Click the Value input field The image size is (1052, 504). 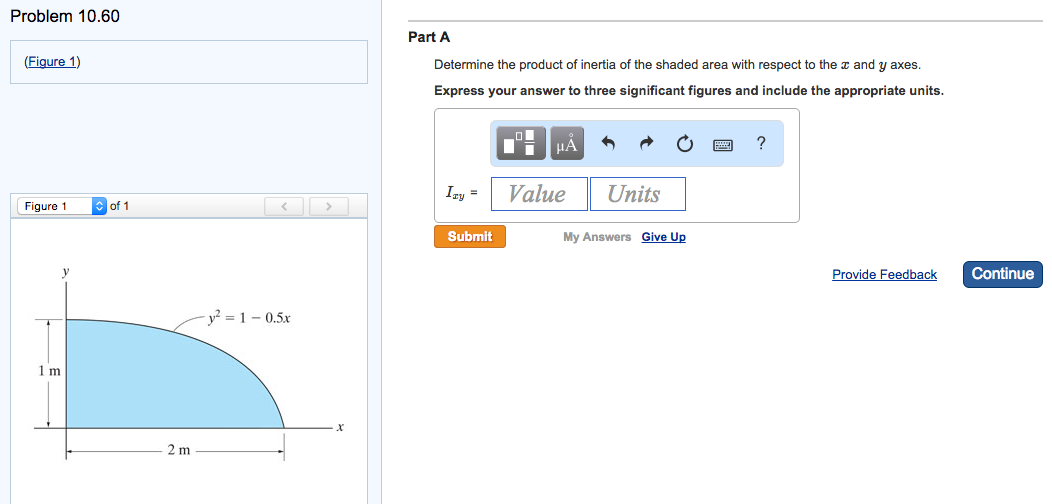coord(539,194)
